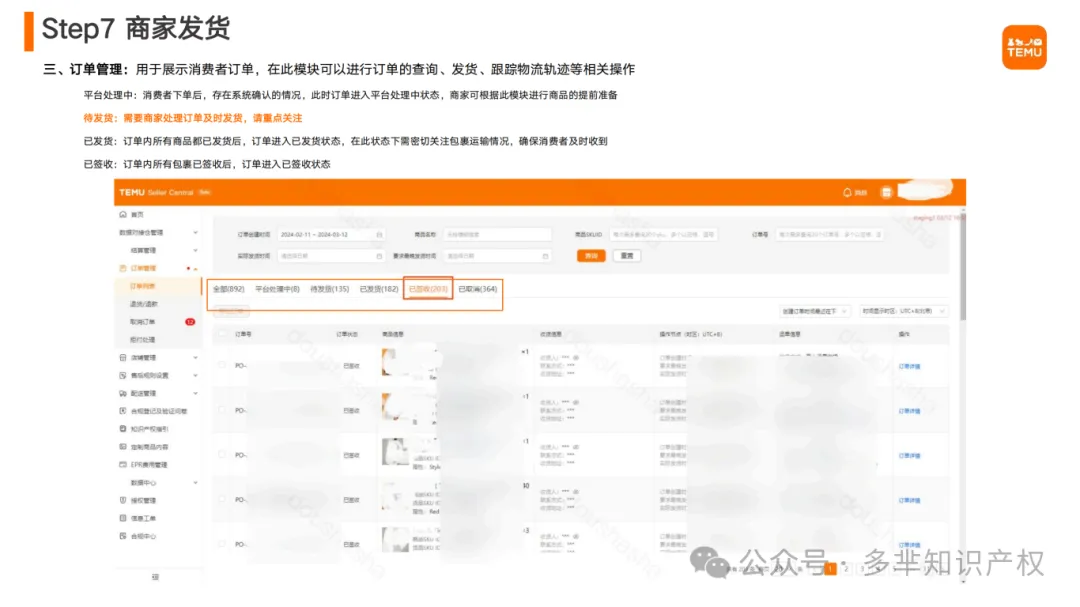The height and width of the screenshot is (607, 1080).
Task: Tick the select-all checkbox beside 订单号 header
Action: pos(222,334)
